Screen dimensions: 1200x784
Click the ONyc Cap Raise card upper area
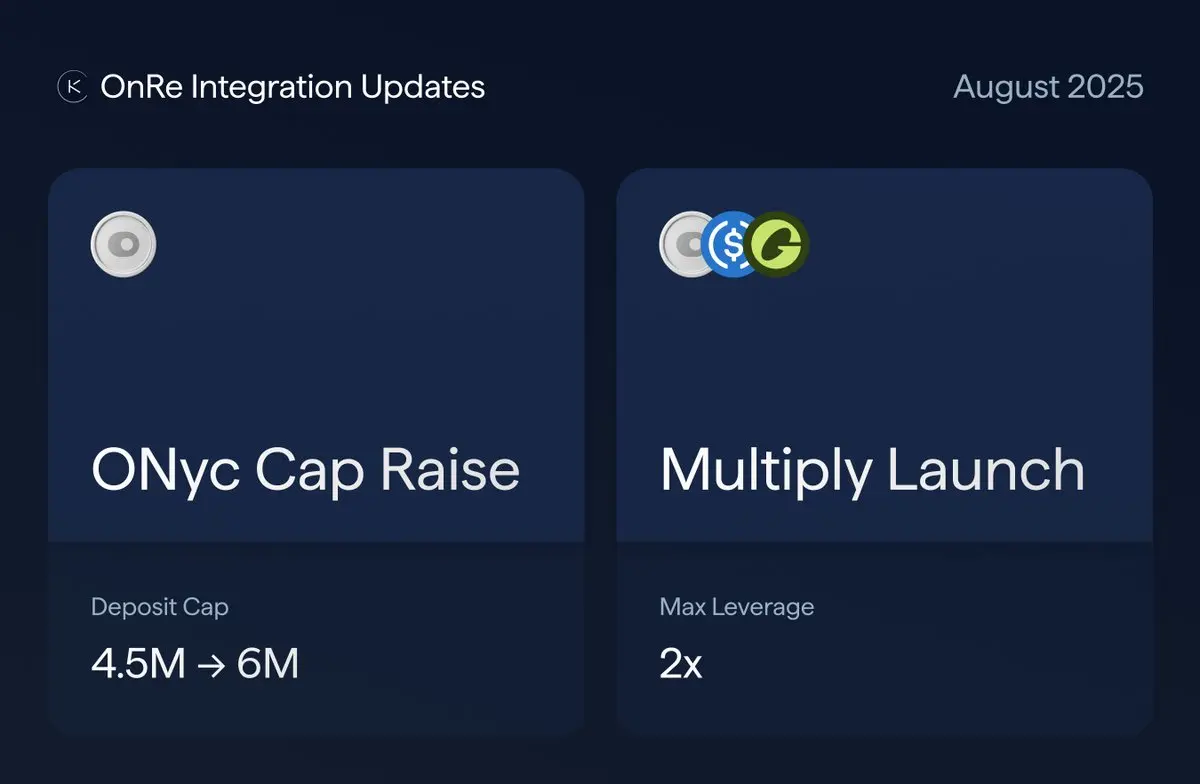pyautogui.click(x=316, y=355)
